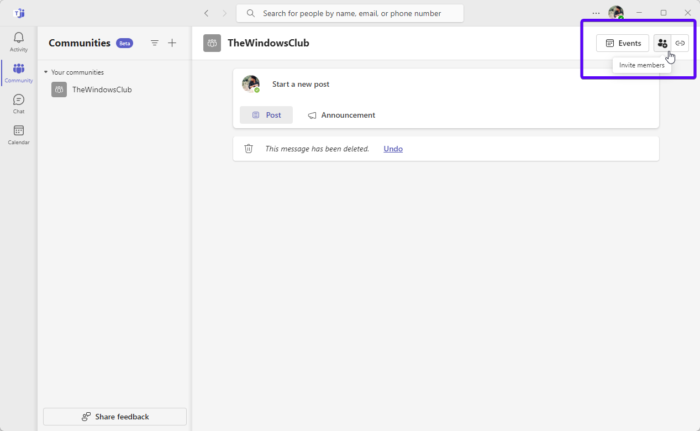
Task: Click the filter communities icon
Action: pyautogui.click(x=154, y=43)
